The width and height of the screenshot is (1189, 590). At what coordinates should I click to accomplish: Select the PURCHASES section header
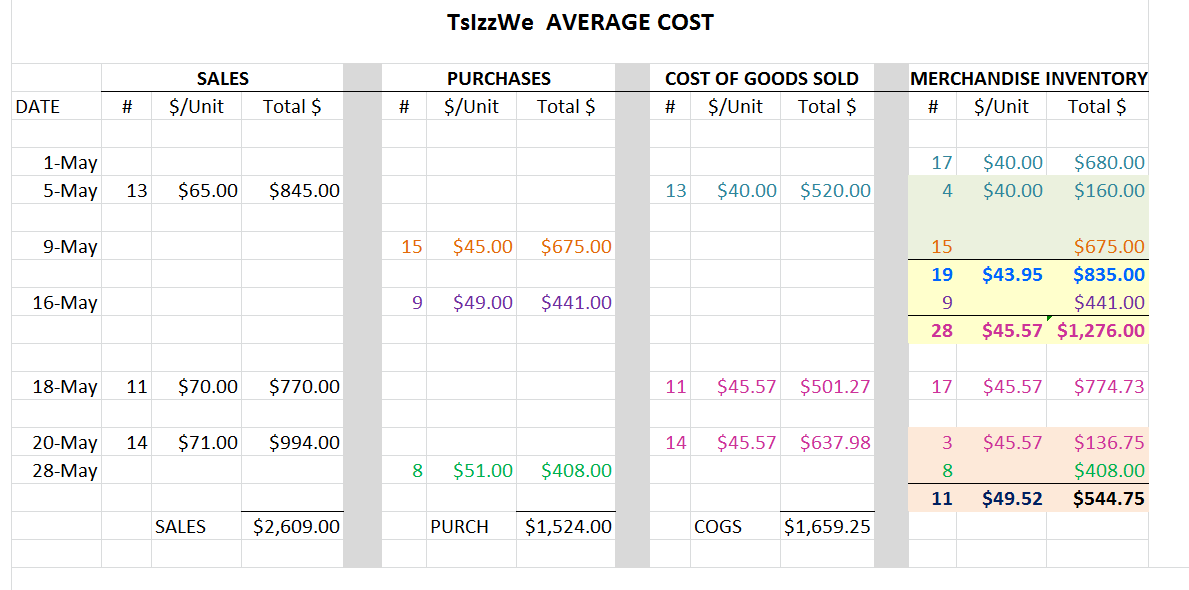pyautogui.click(x=499, y=78)
